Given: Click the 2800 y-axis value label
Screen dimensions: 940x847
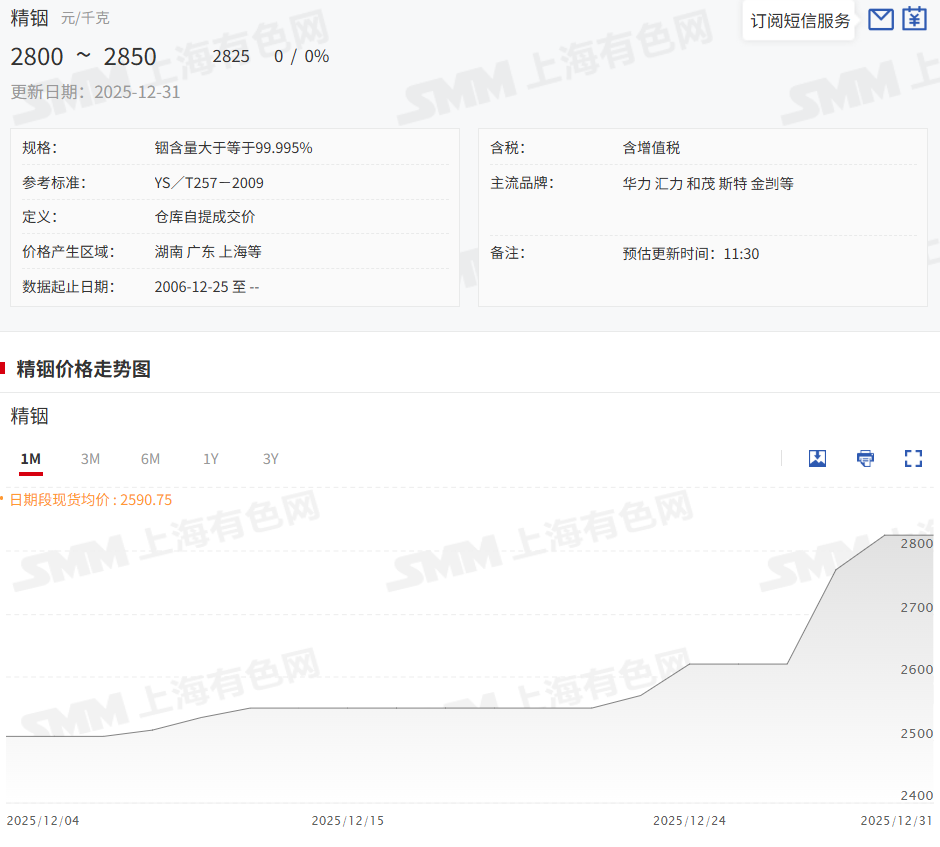Looking at the screenshot, I should 916,543.
